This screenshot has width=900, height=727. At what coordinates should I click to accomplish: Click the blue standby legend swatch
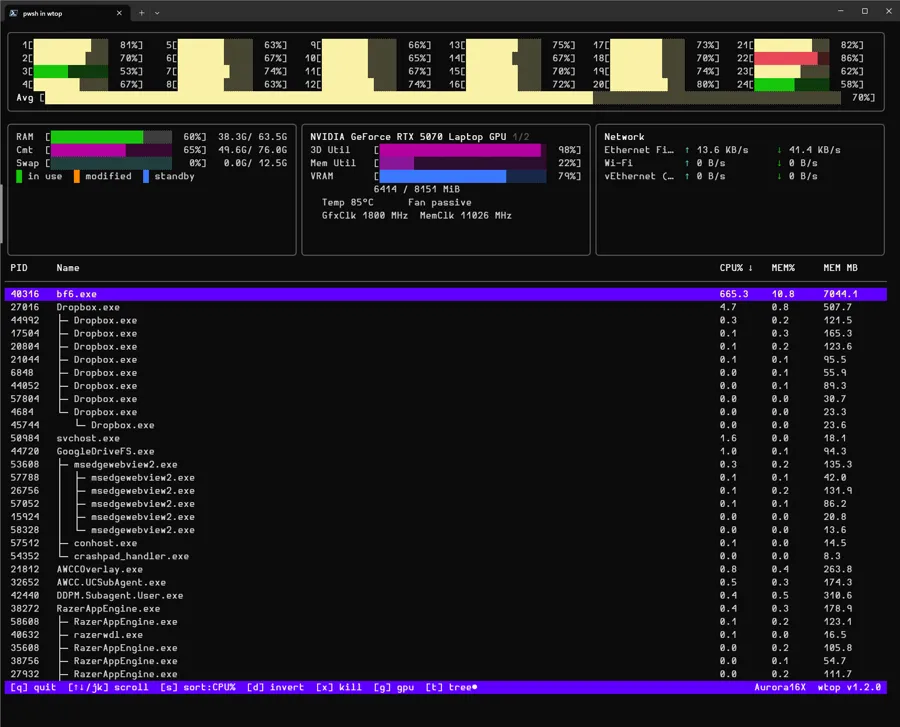(x=146, y=176)
